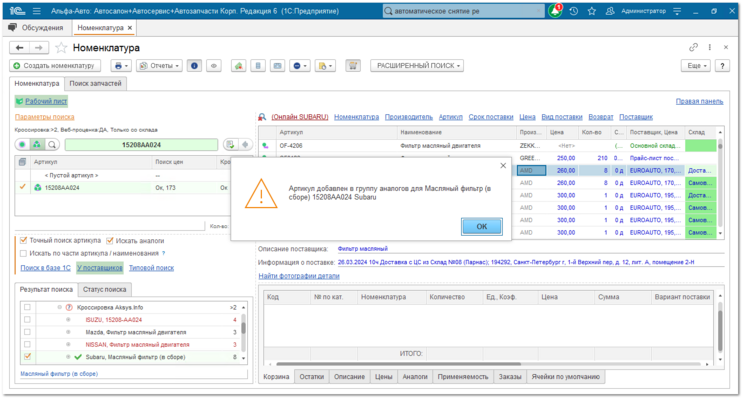Open title bar settings lines dropdown
Viewport: 743px width, 399px height.
coord(677,11)
